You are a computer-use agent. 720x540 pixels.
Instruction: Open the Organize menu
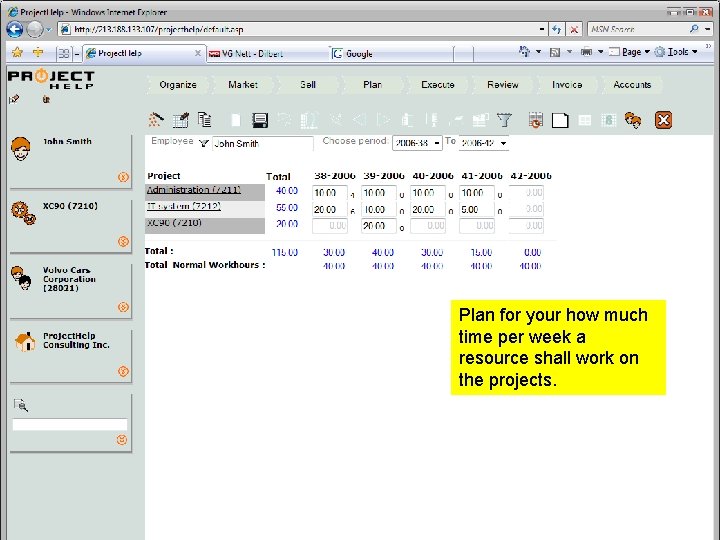pyautogui.click(x=178, y=84)
